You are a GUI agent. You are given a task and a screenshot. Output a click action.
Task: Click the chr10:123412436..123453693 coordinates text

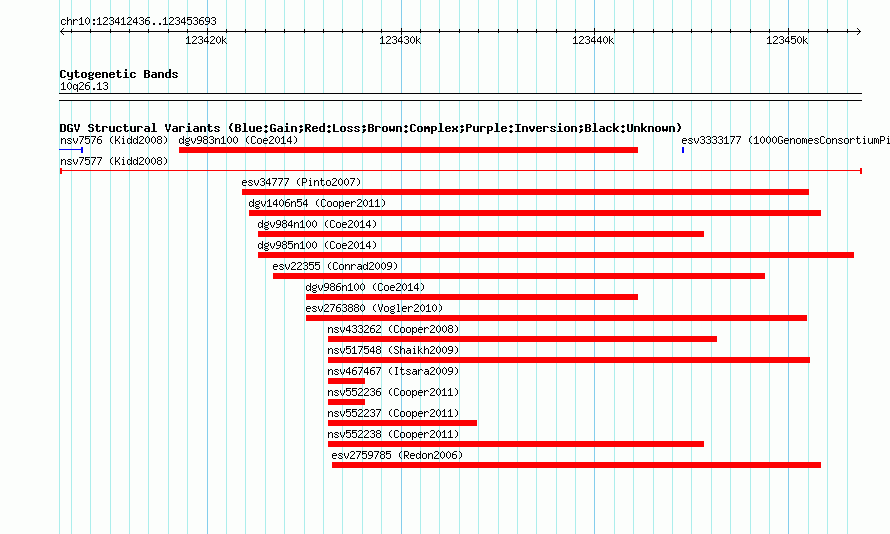coord(138,21)
